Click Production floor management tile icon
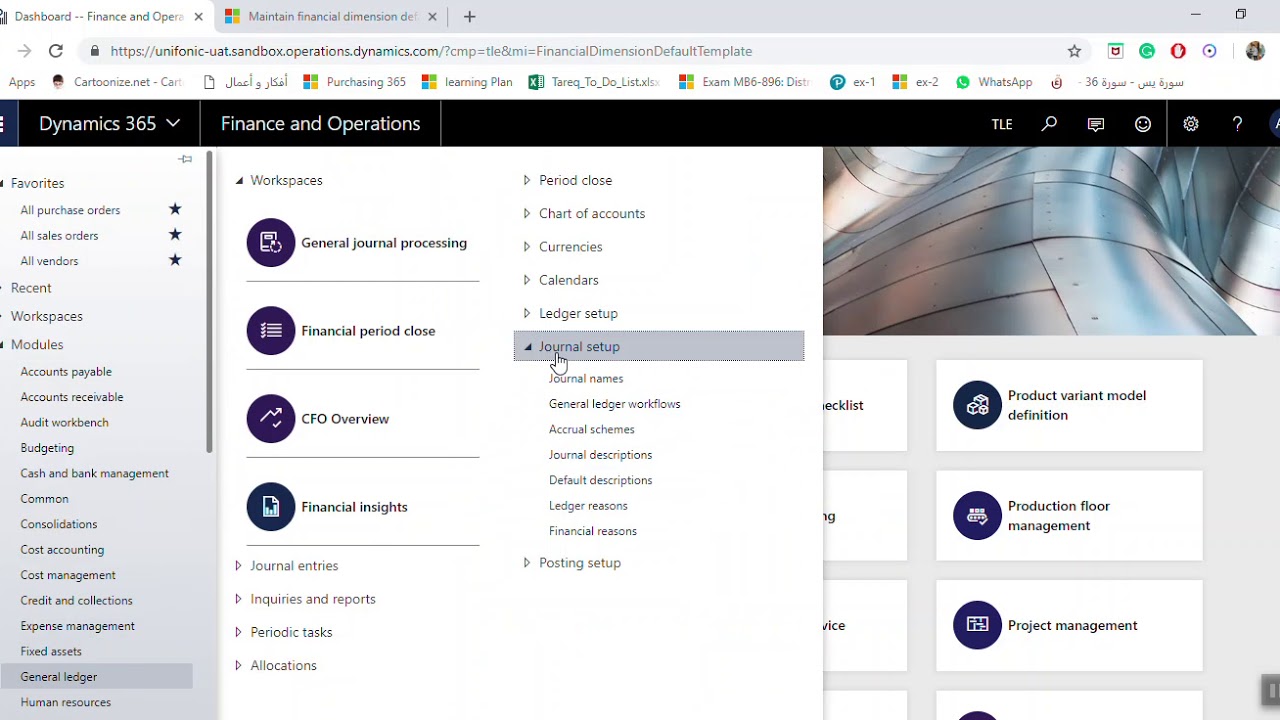 pos(977,516)
